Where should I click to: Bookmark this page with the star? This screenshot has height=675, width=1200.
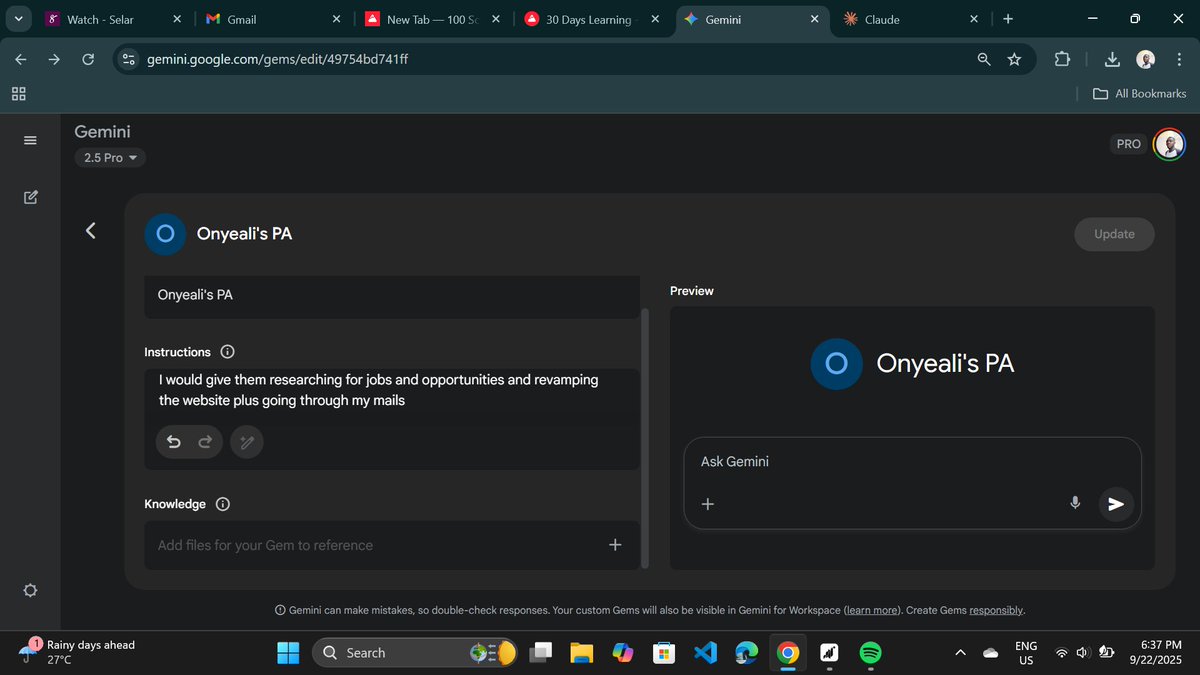[1014, 59]
